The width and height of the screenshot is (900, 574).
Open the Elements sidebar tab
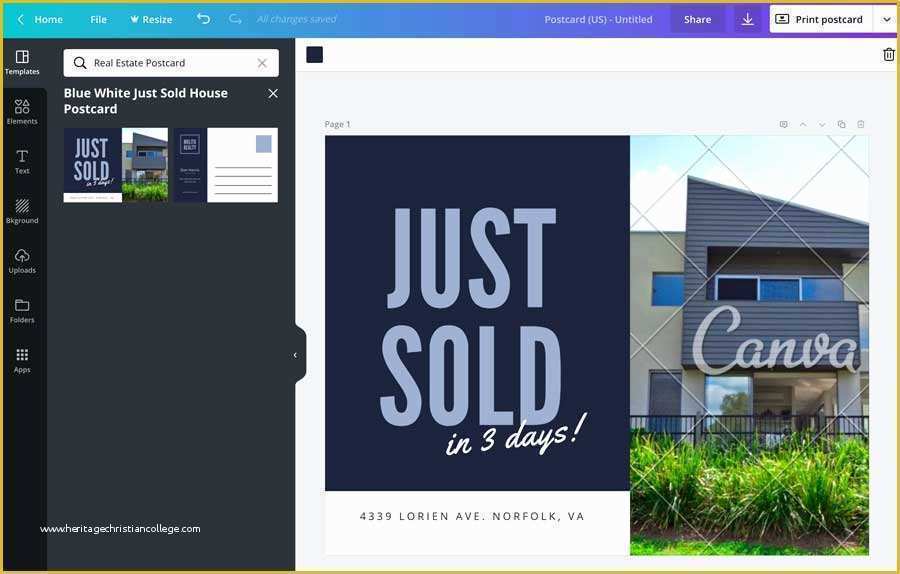[x=22, y=112]
